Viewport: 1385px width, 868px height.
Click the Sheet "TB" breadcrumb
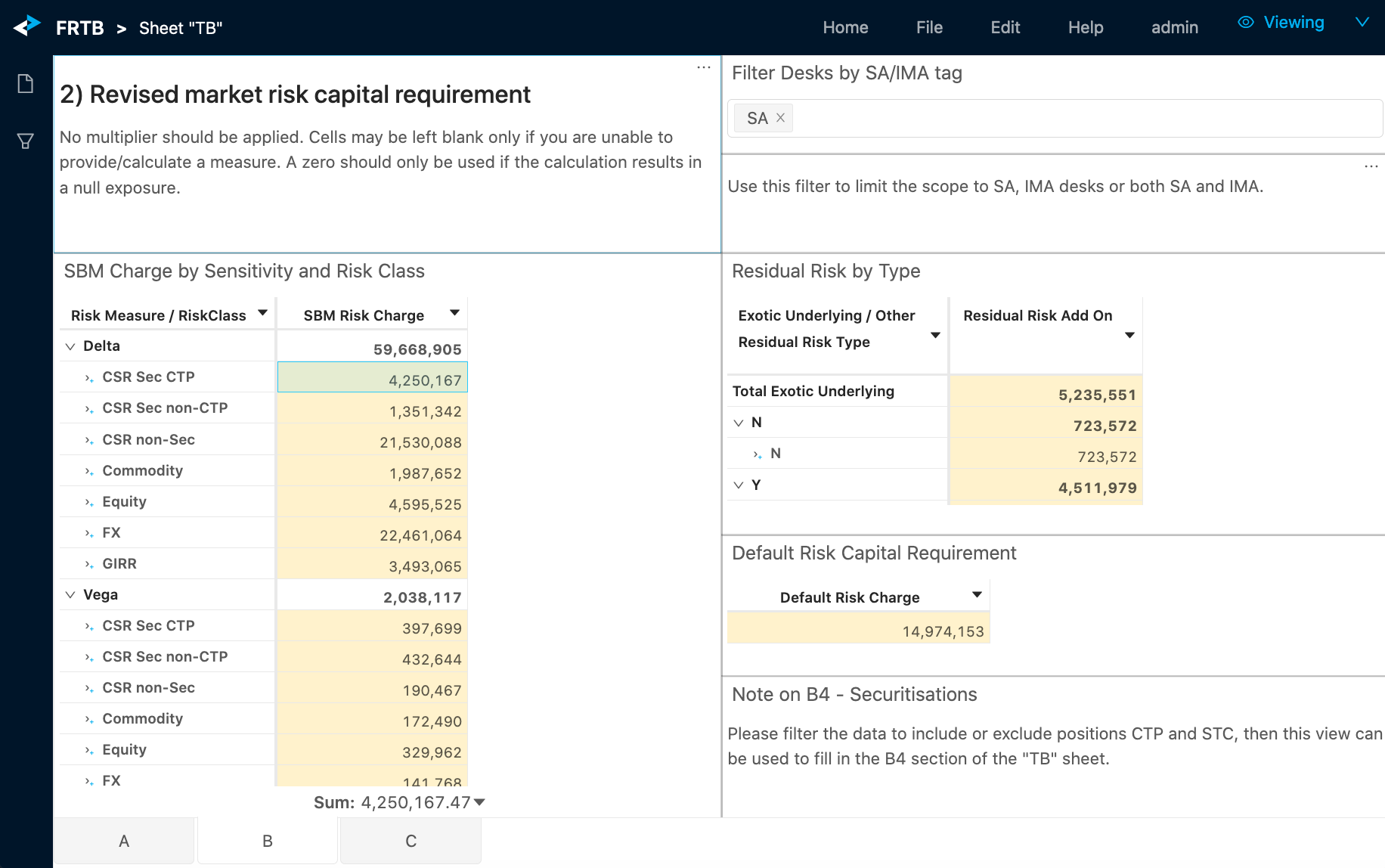[x=181, y=28]
